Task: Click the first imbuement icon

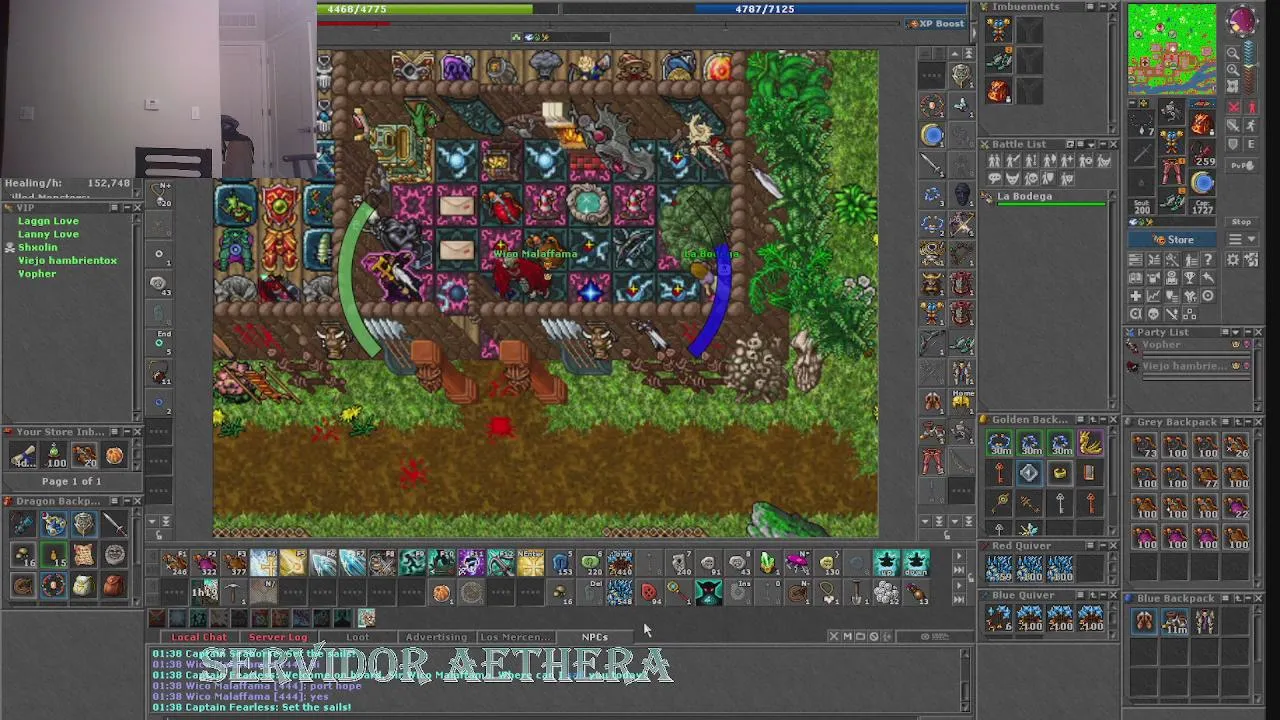Action: coord(998,29)
